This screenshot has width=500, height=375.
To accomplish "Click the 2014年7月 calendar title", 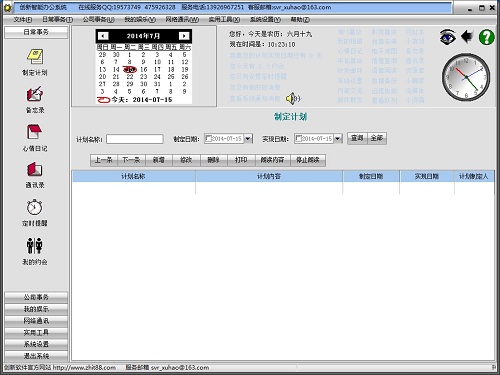I will pos(143,36).
